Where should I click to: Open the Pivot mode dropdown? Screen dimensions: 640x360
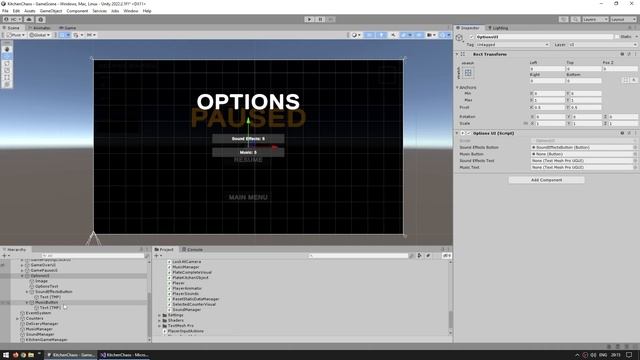pos(16,35)
